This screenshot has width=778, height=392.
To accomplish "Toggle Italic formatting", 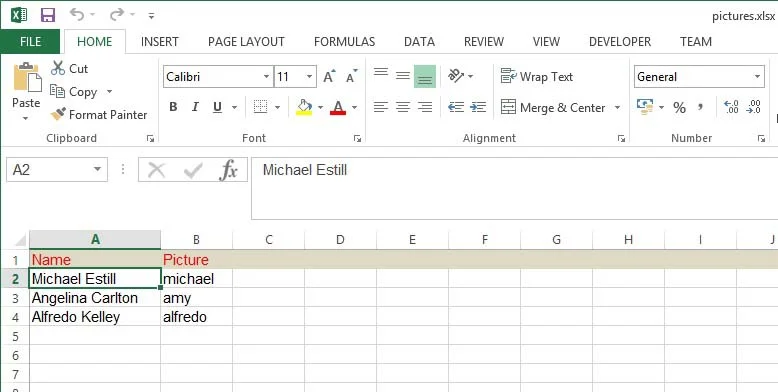I will (x=195, y=107).
